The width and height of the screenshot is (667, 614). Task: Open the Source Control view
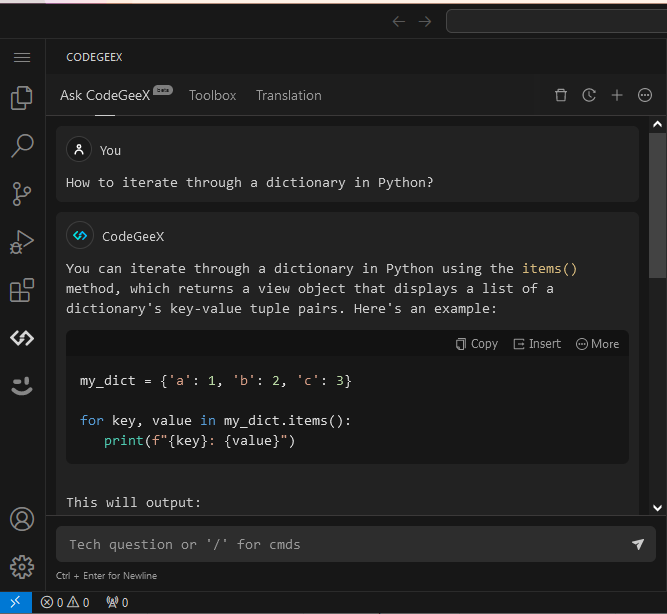pos(22,194)
